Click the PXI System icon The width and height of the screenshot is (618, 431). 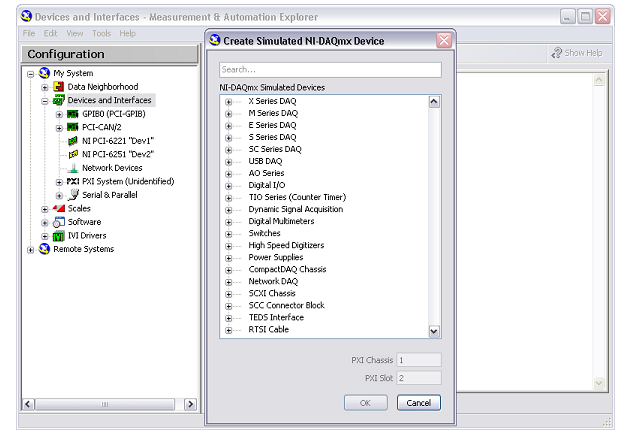[x=73, y=181]
